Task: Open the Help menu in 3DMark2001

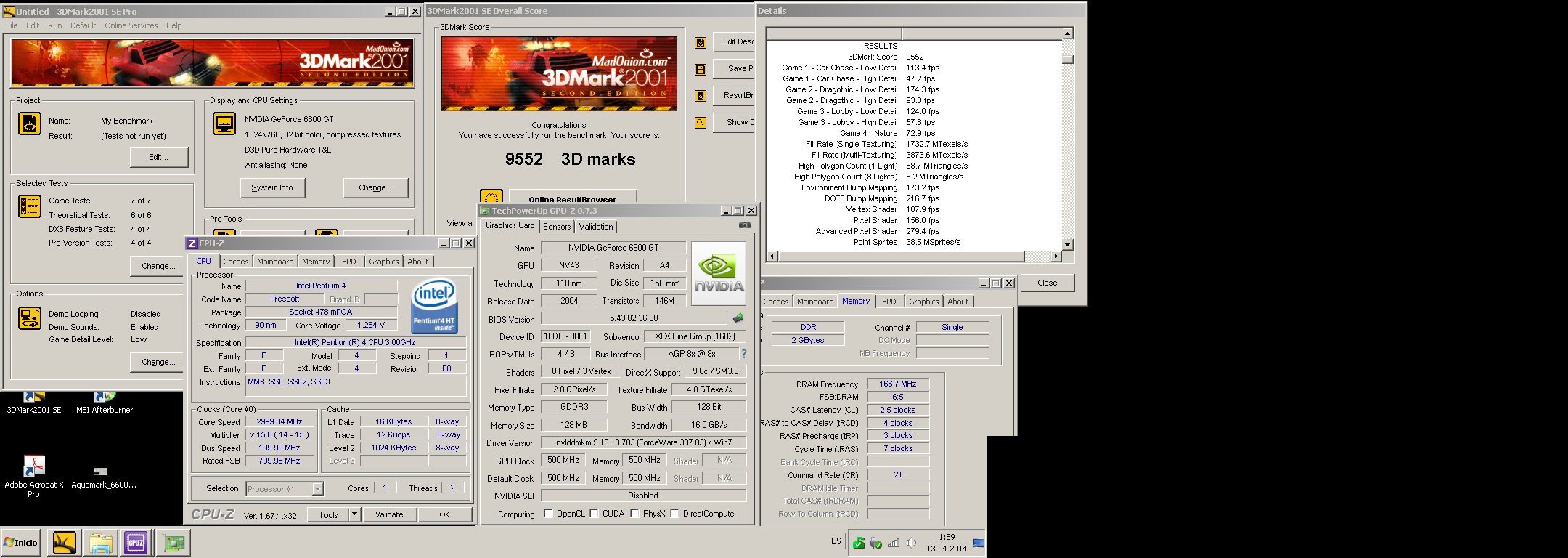Action: click(x=173, y=25)
